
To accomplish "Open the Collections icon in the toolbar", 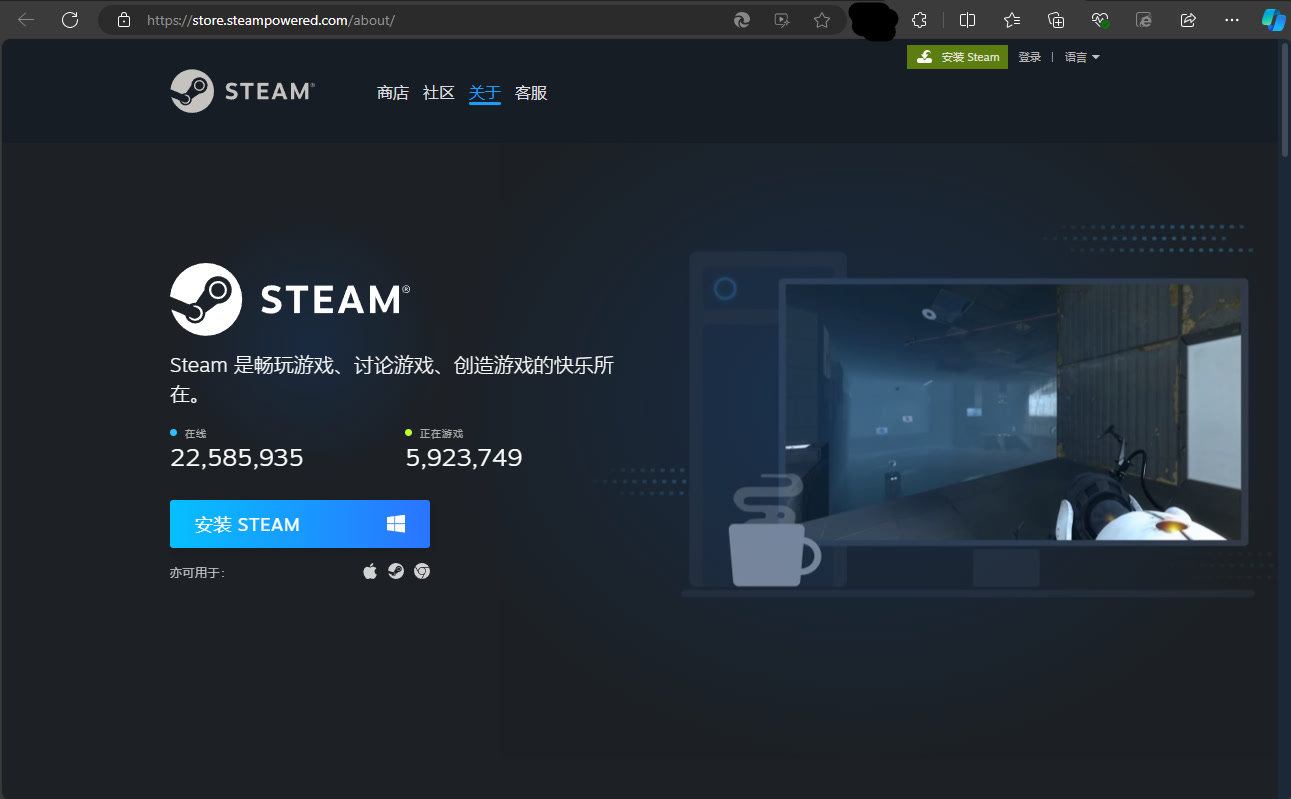I will tap(1056, 20).
